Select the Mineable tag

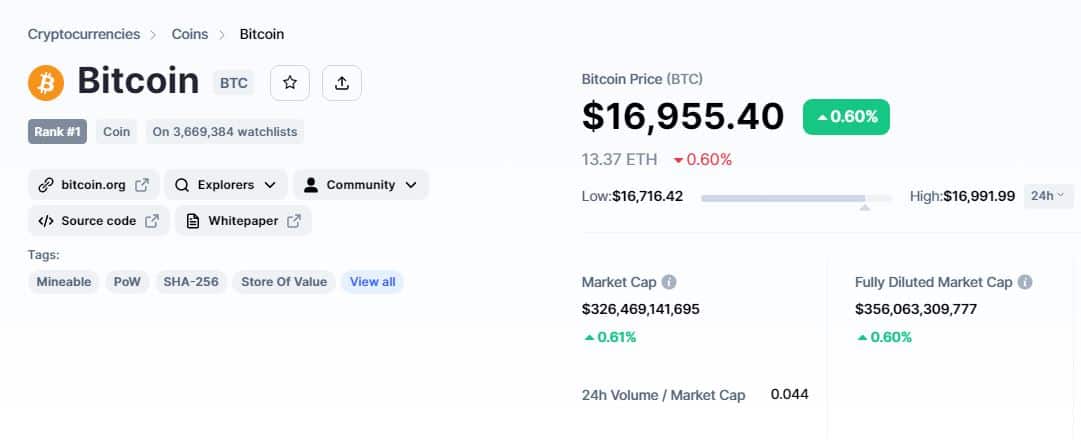pos(63,281)
